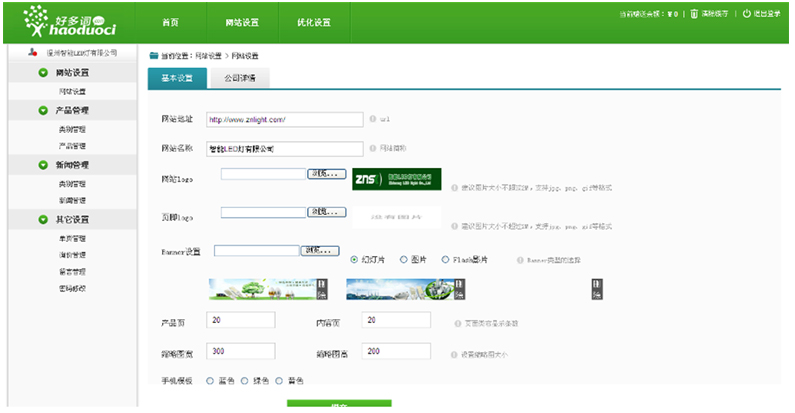The height and width of the screenshot is (413, 795).
Task: Click the ZNS website logo preview
Action: (397, 179)
